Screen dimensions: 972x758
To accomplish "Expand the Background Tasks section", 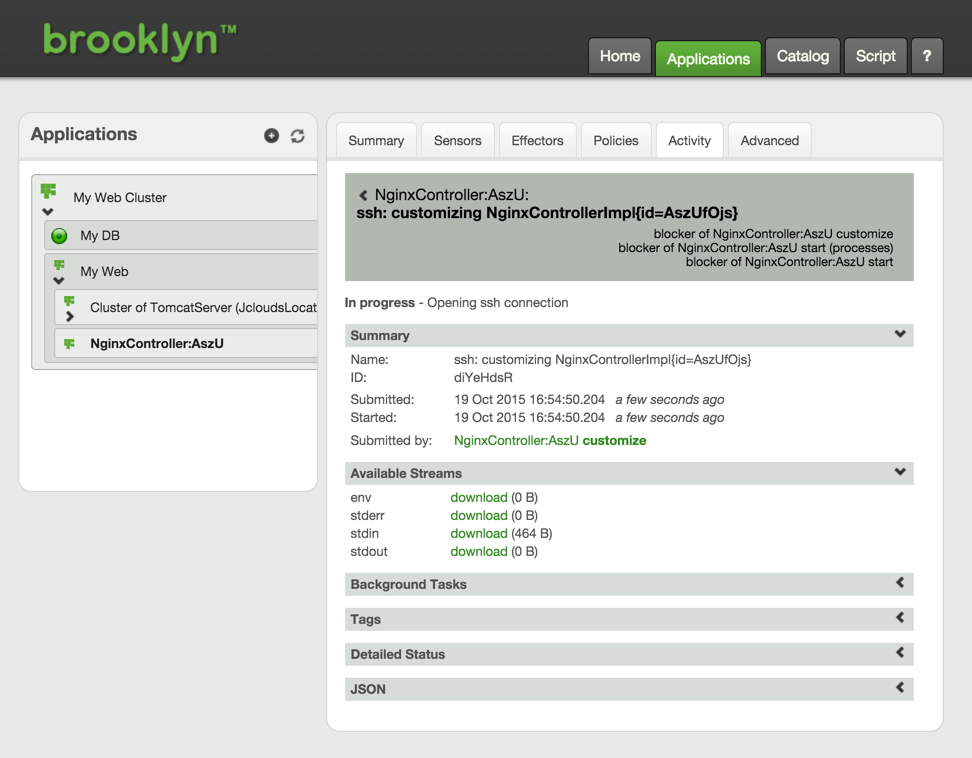I will 900,583.
